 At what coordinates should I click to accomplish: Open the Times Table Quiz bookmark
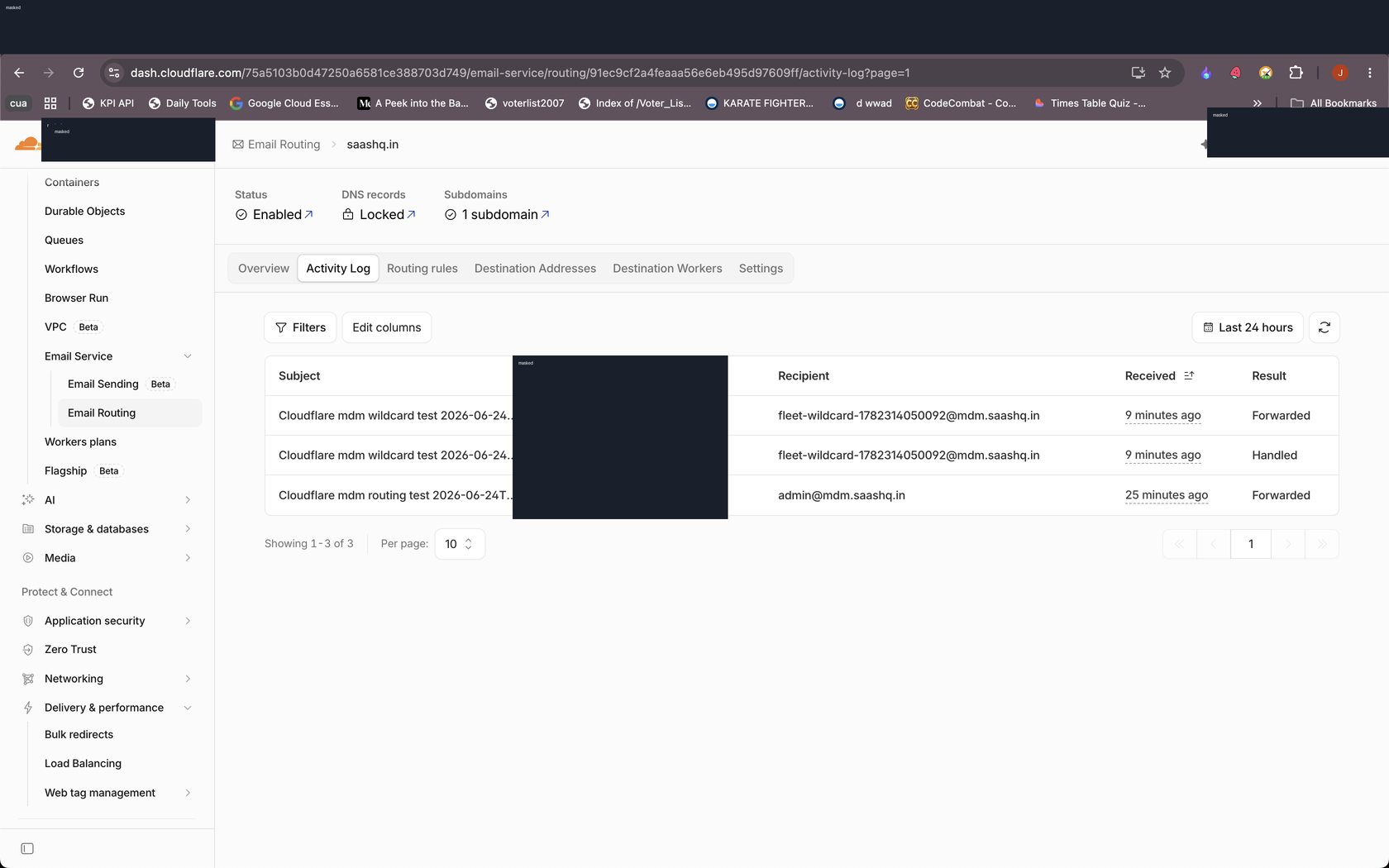(x=1090, y=103)
